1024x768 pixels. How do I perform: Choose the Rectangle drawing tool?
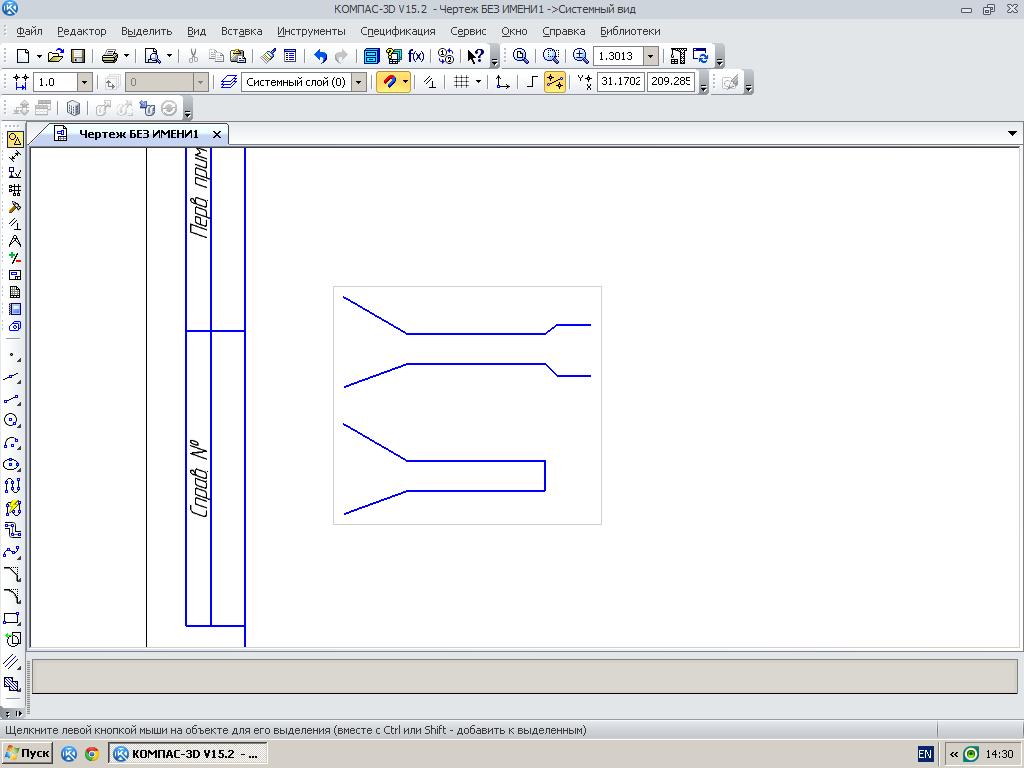[12, 619]
